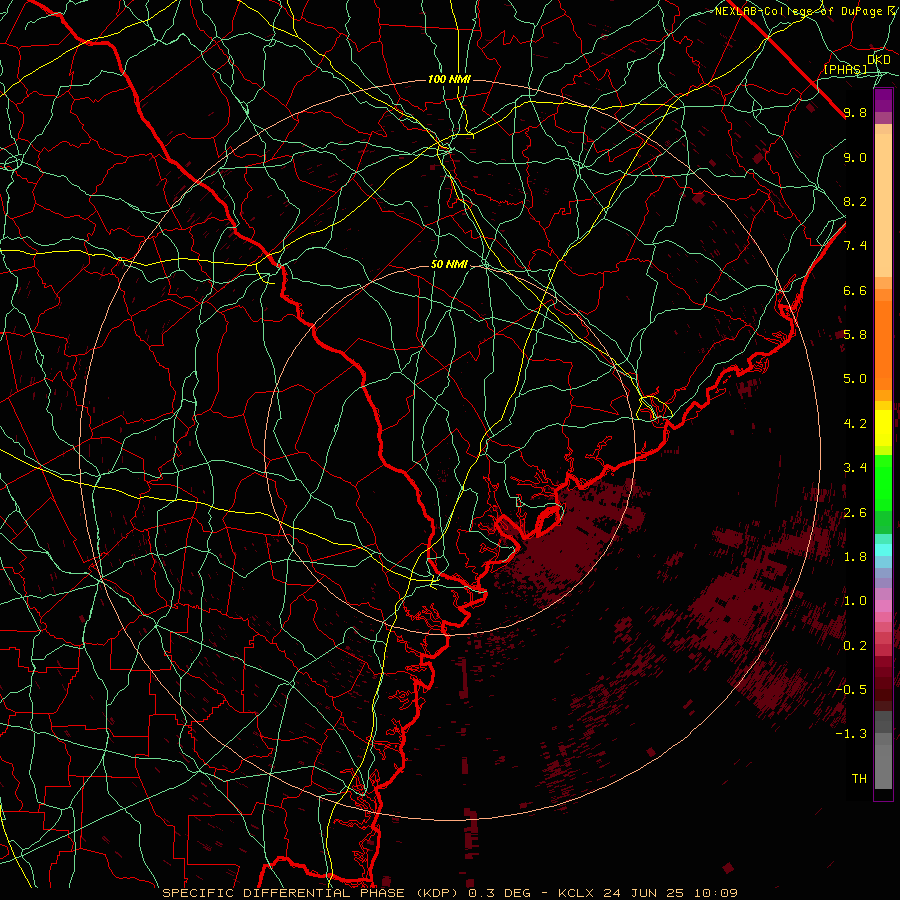900x900 pixels.
Task: Click the 'TH' label at the scale bottom
Action: (x=859, y=779)
